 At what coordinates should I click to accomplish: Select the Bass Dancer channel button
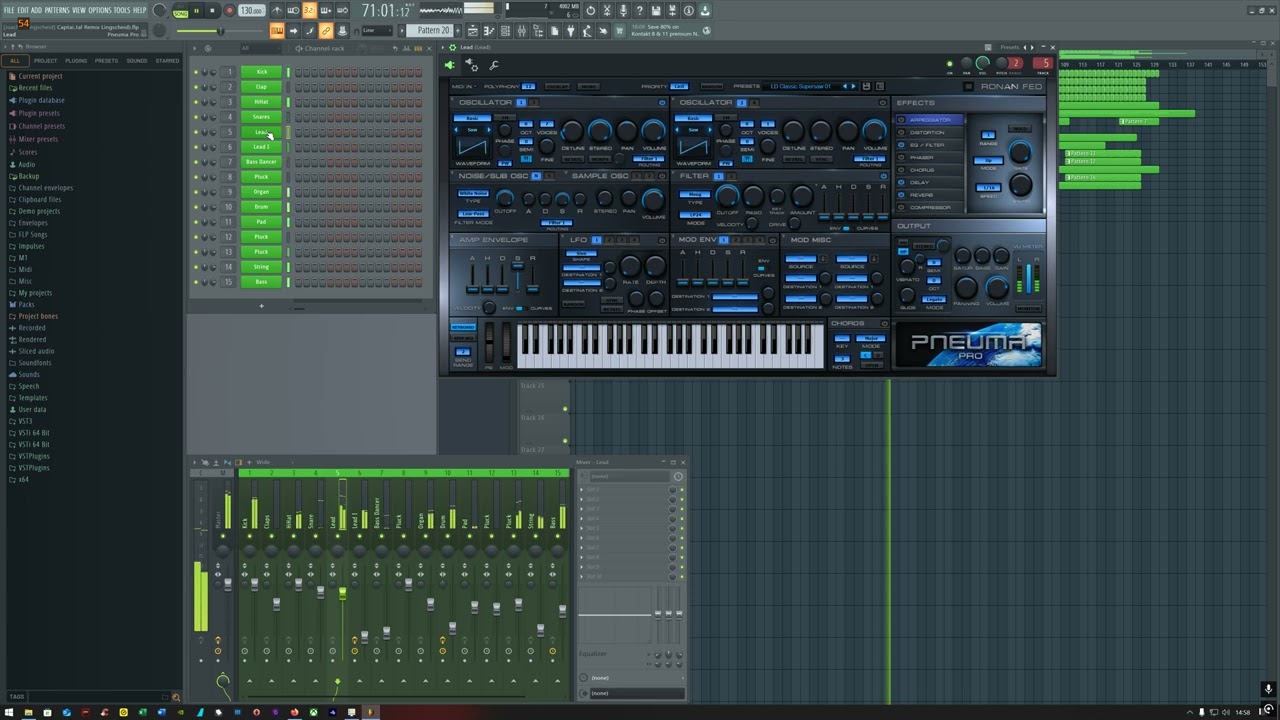(262, 161)
